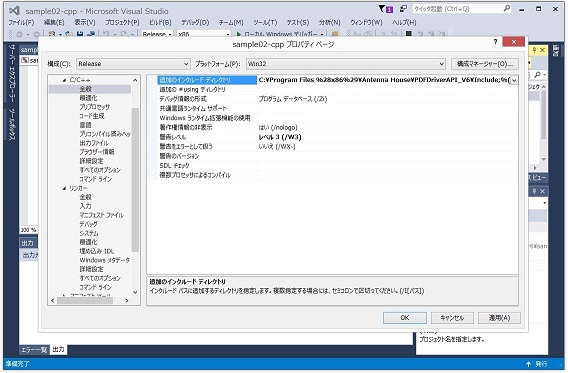Image resolution: width=568 pixels, height=373 pixels.
Task: Close the sample02-cpp property pages dialog
Action: (x=513, y=42)
